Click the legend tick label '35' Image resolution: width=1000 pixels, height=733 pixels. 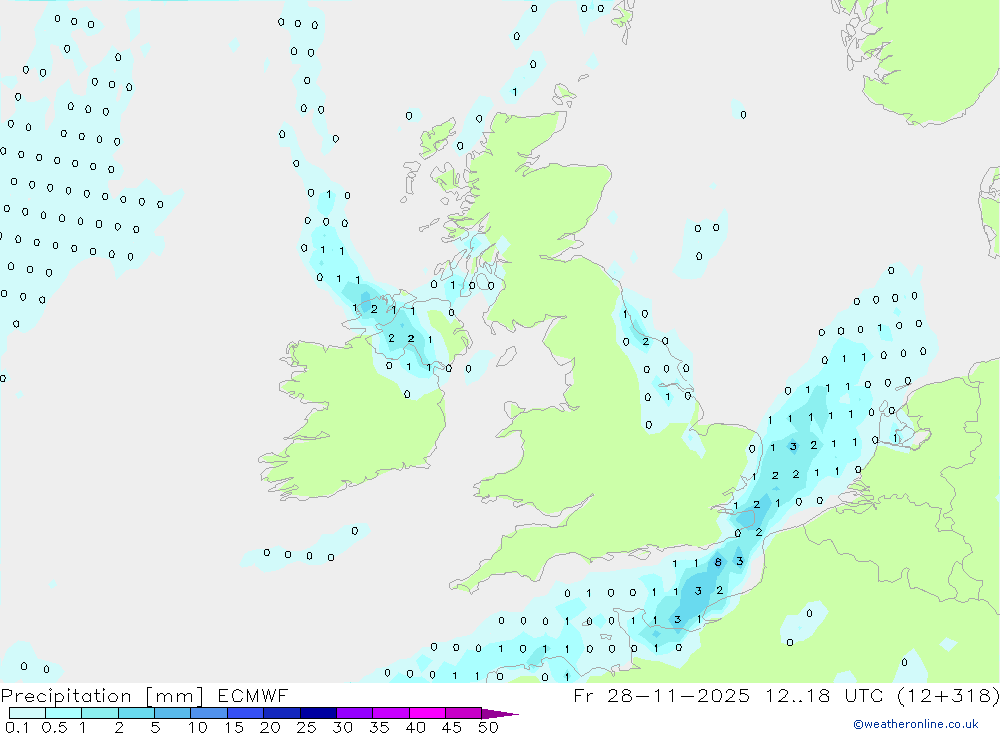[x=379, y=727]
